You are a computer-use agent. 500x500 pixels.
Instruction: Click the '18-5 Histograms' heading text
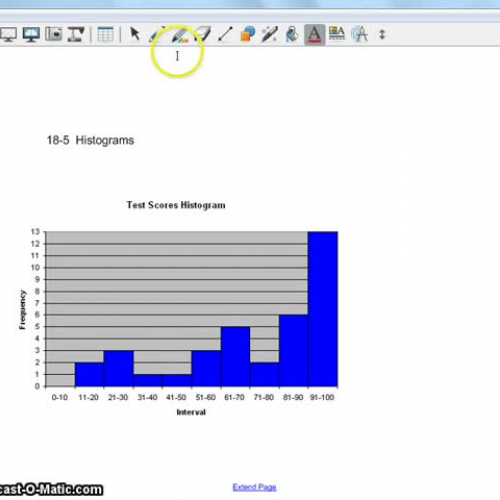pyautogui.click(x=90, y=140)
